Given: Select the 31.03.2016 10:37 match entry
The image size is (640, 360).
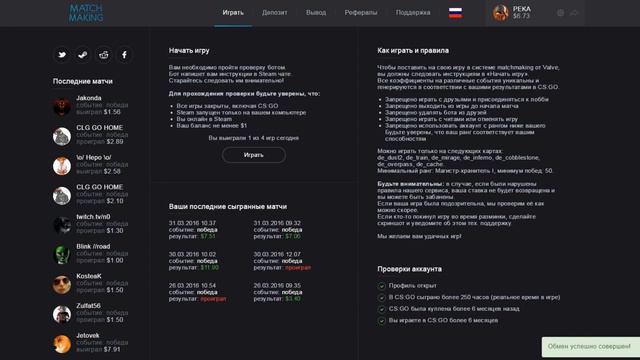Looking at the screenshot, I should 193,230.
